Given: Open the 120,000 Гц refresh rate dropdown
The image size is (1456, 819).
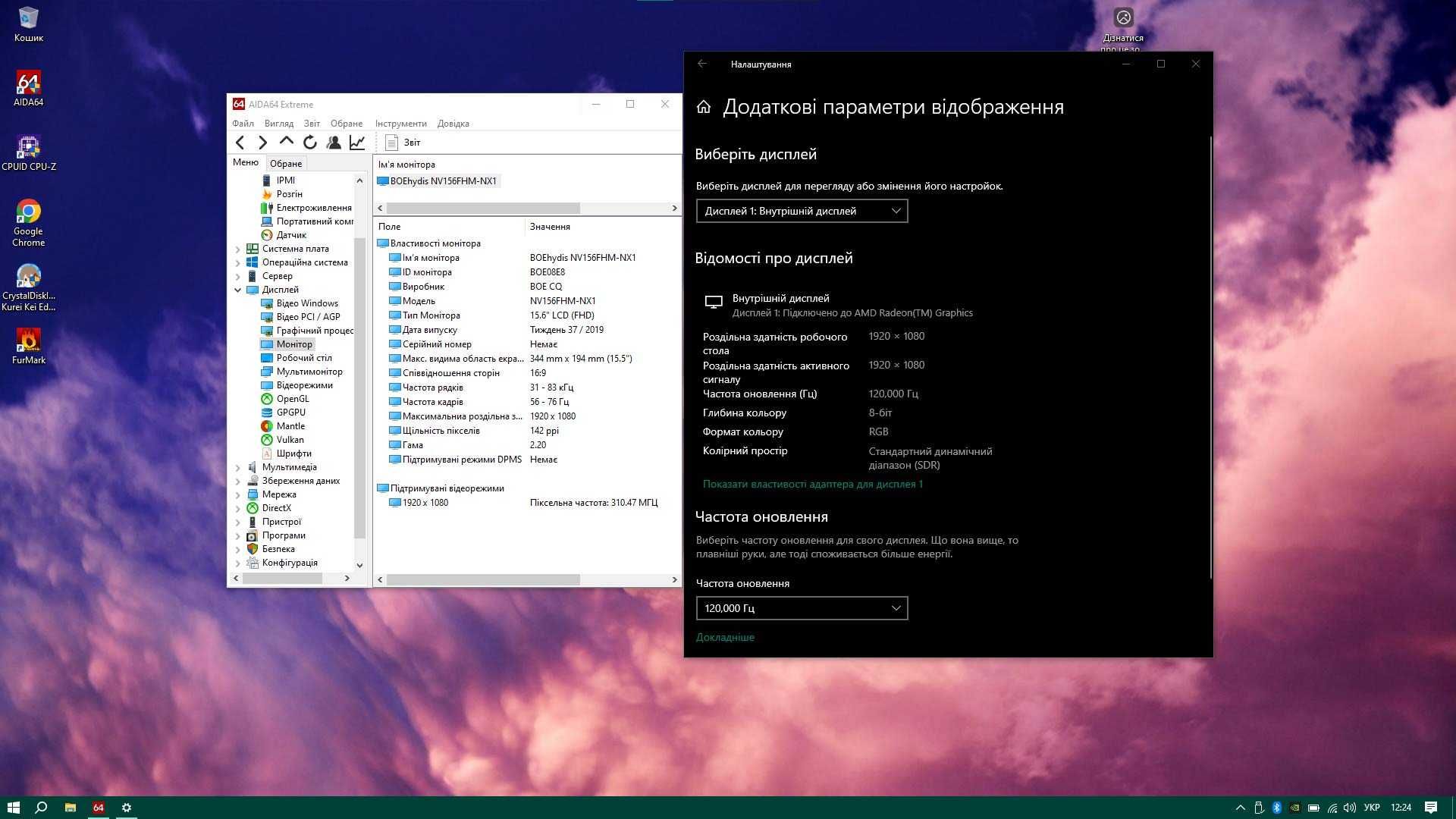Looking at the screenshot, I should pyautogui.click(x=802, y=608).
